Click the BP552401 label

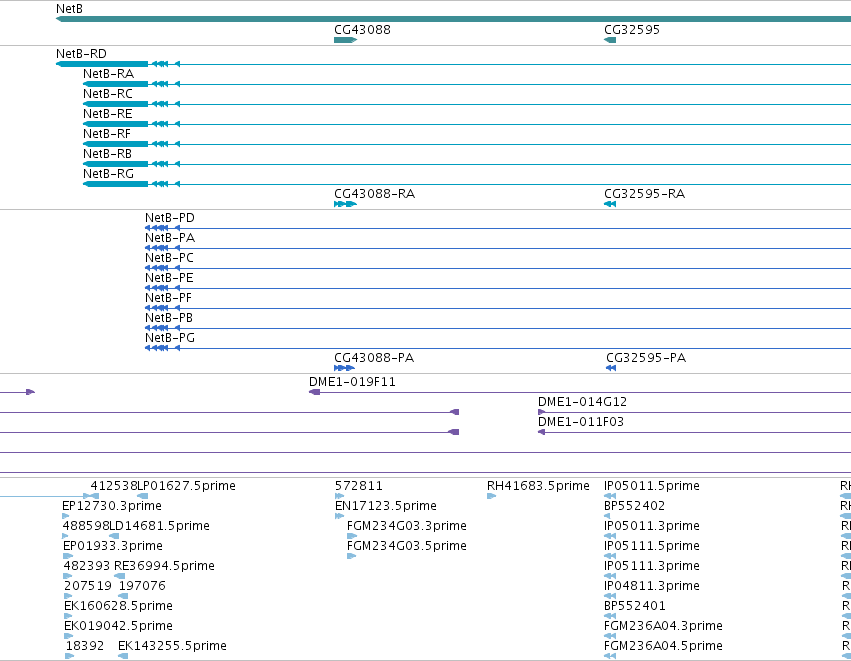click(634, 606)
